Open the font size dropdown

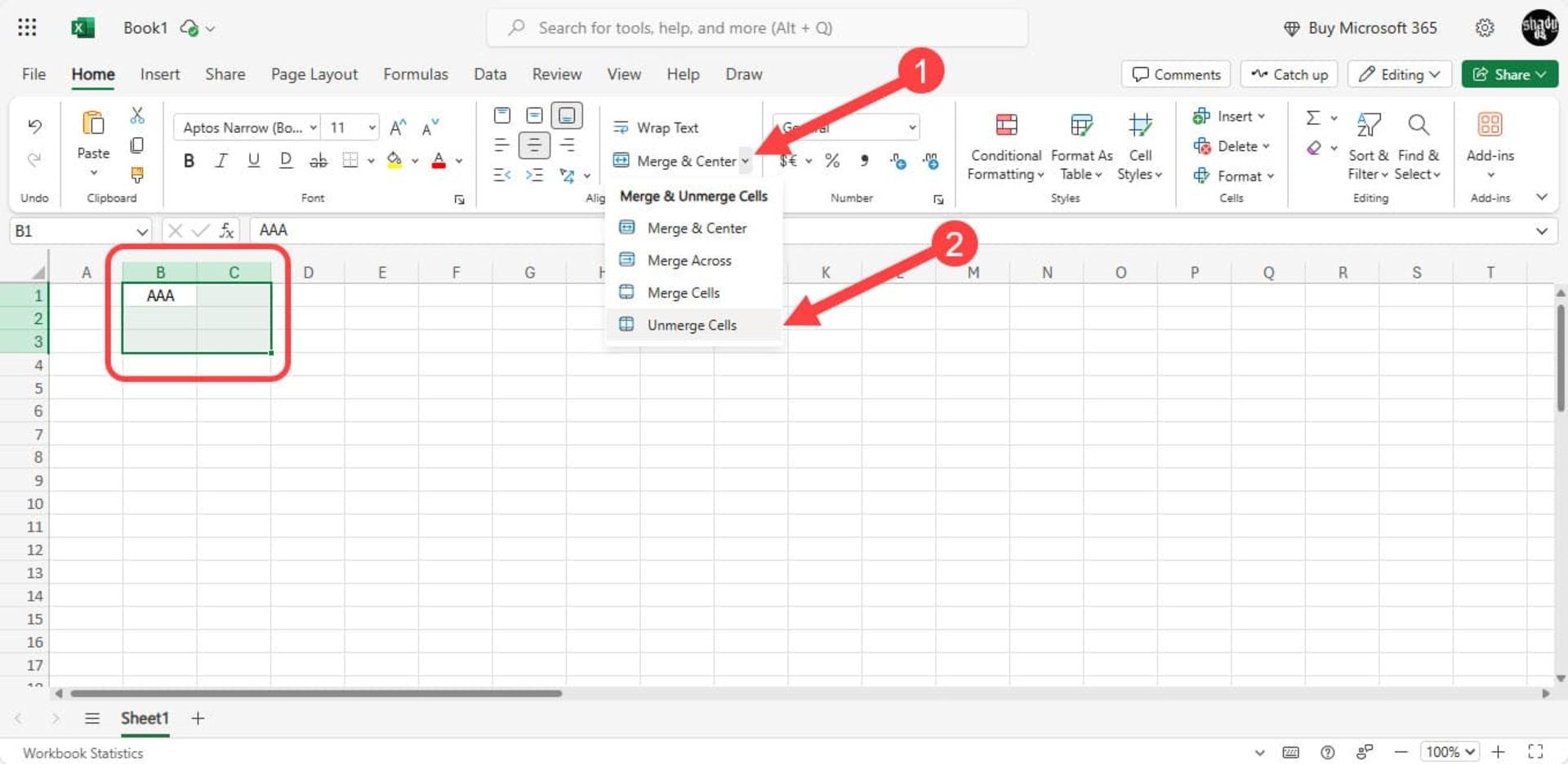372,127
